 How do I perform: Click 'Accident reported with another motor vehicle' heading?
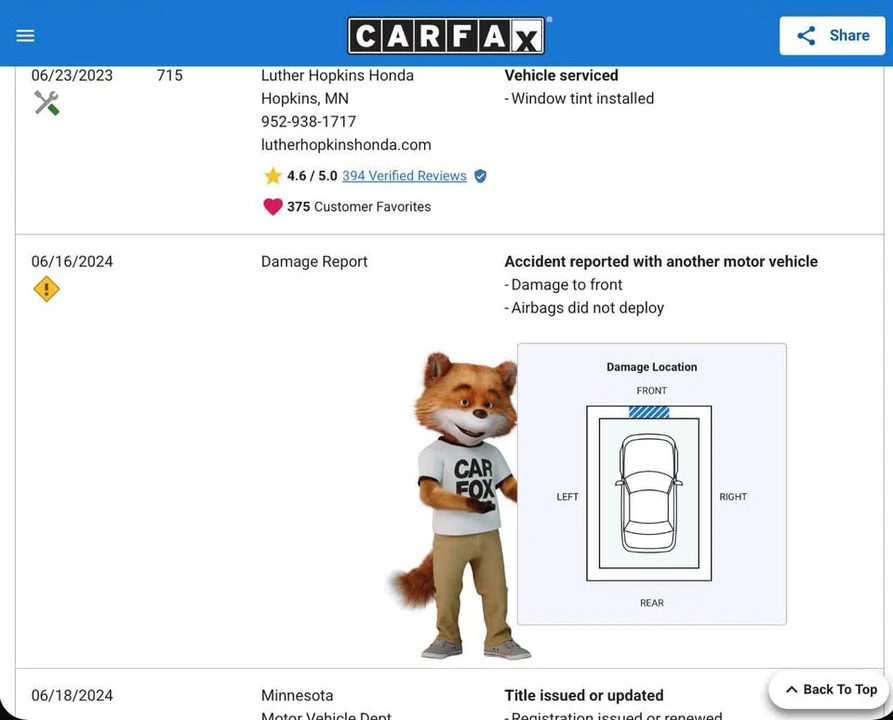pos(661,261)
